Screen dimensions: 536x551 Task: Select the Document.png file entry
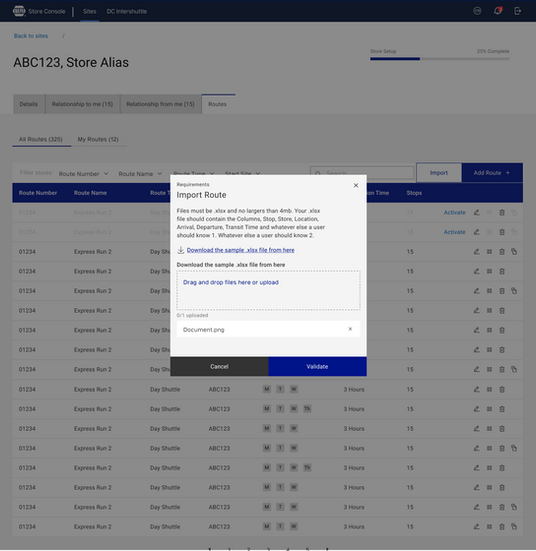tap(269, 329)
